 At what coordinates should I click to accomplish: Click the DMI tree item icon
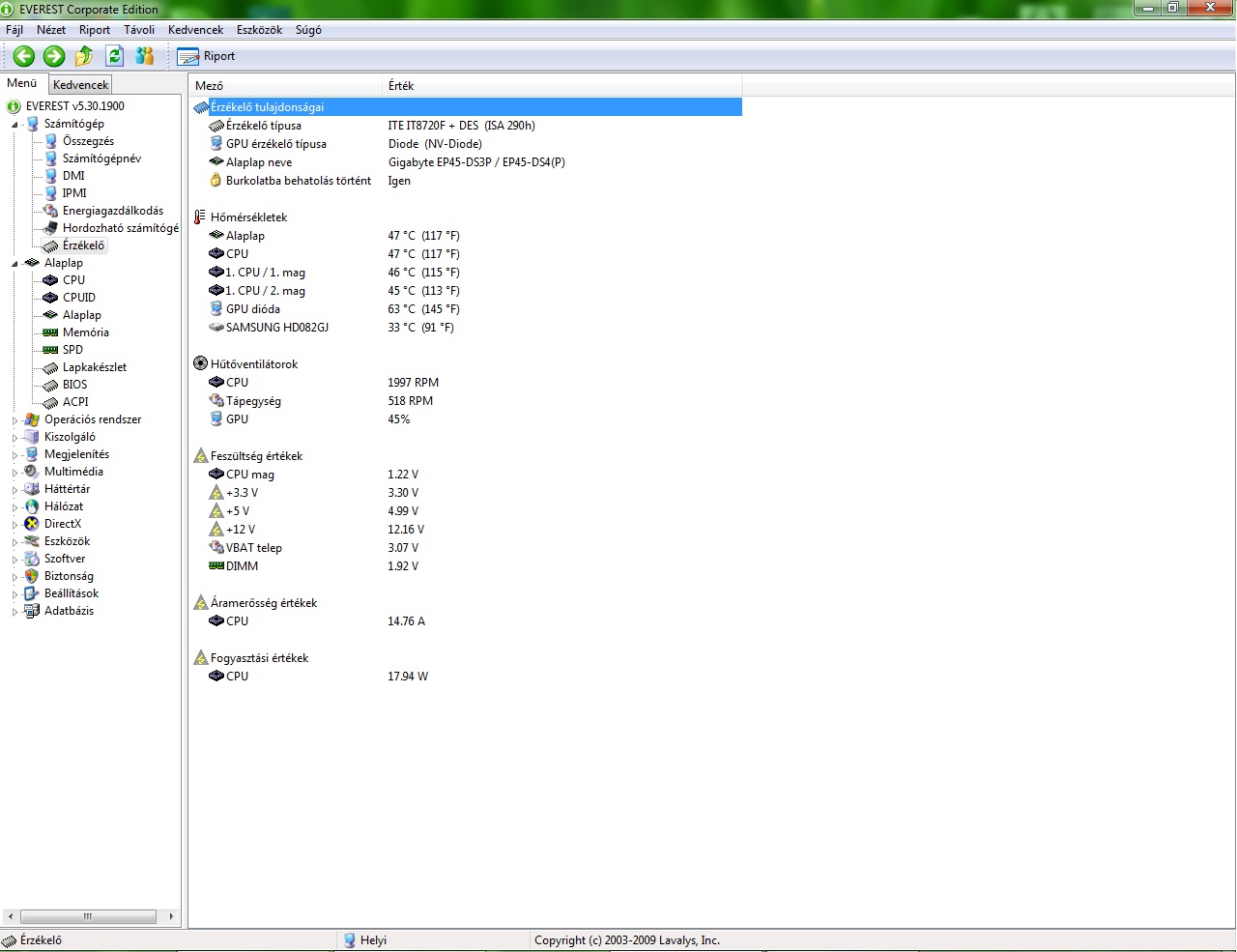click(51, 176)
